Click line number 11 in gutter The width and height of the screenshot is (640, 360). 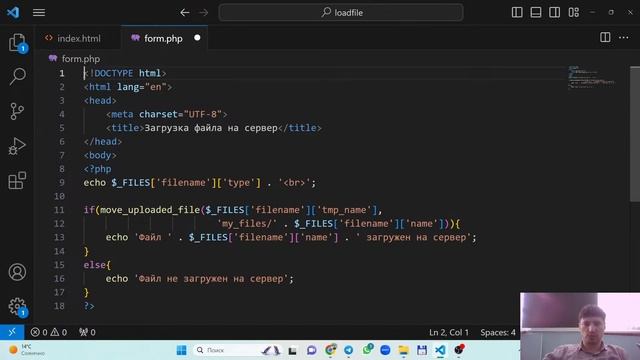click(x=59, y=210)
